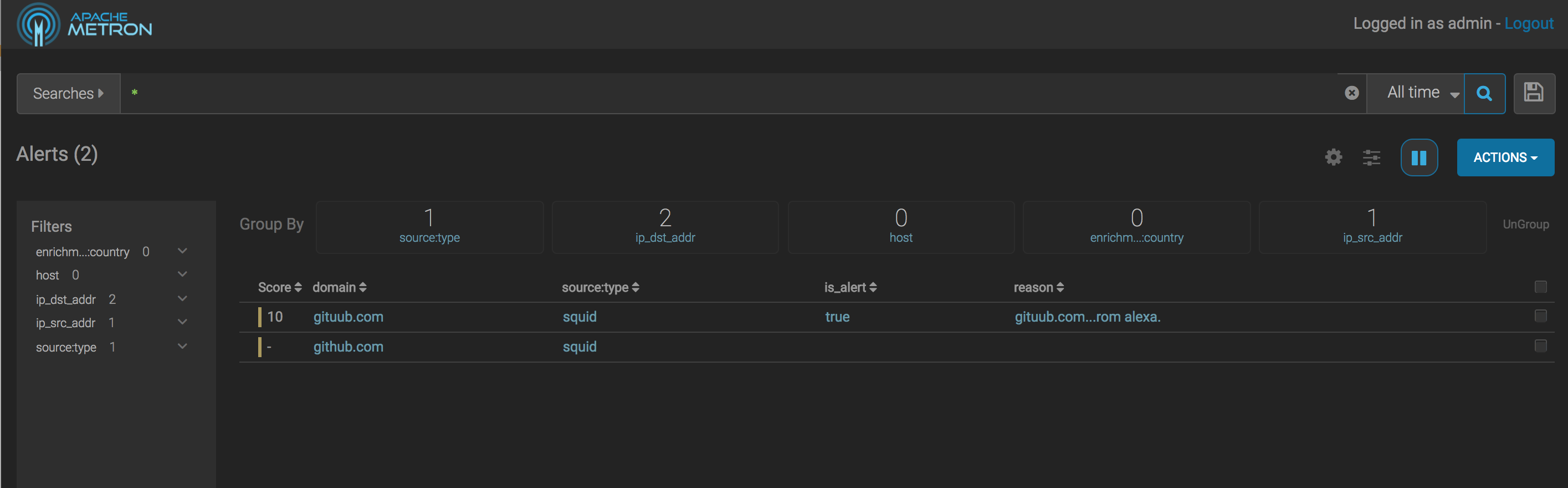Open the ACTIONS dropdown menu
1568x488 pixels.
pos(1505,157)
